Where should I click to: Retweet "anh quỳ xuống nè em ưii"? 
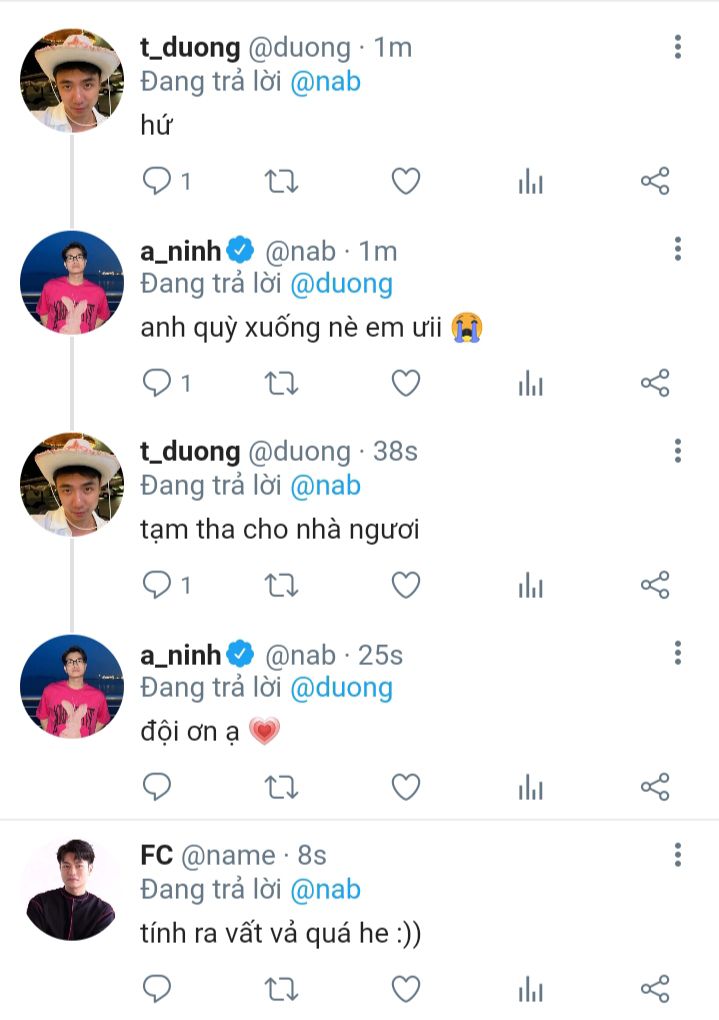coord(281,383)
